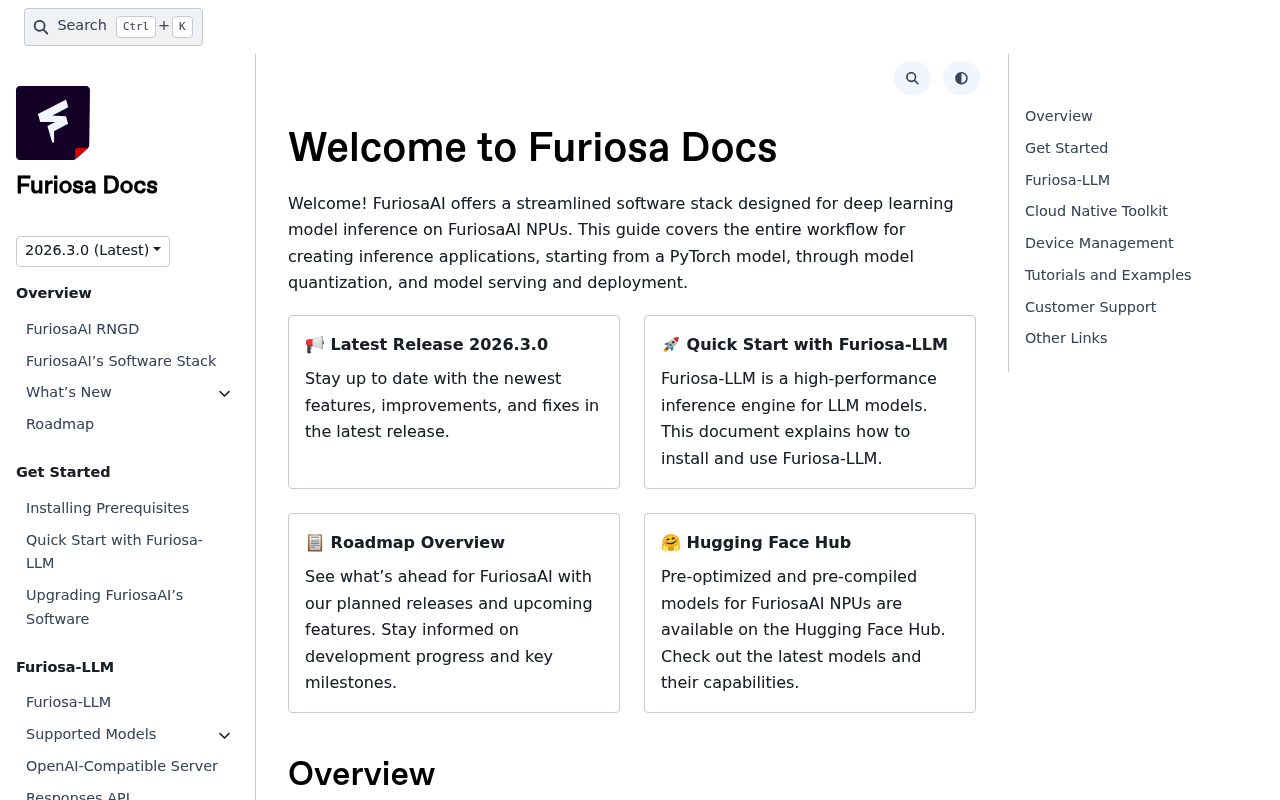Viewport: 1280px width, 800px height.
Task: Open the Roadmap sidebar link
Action: (x=60, y=424)
